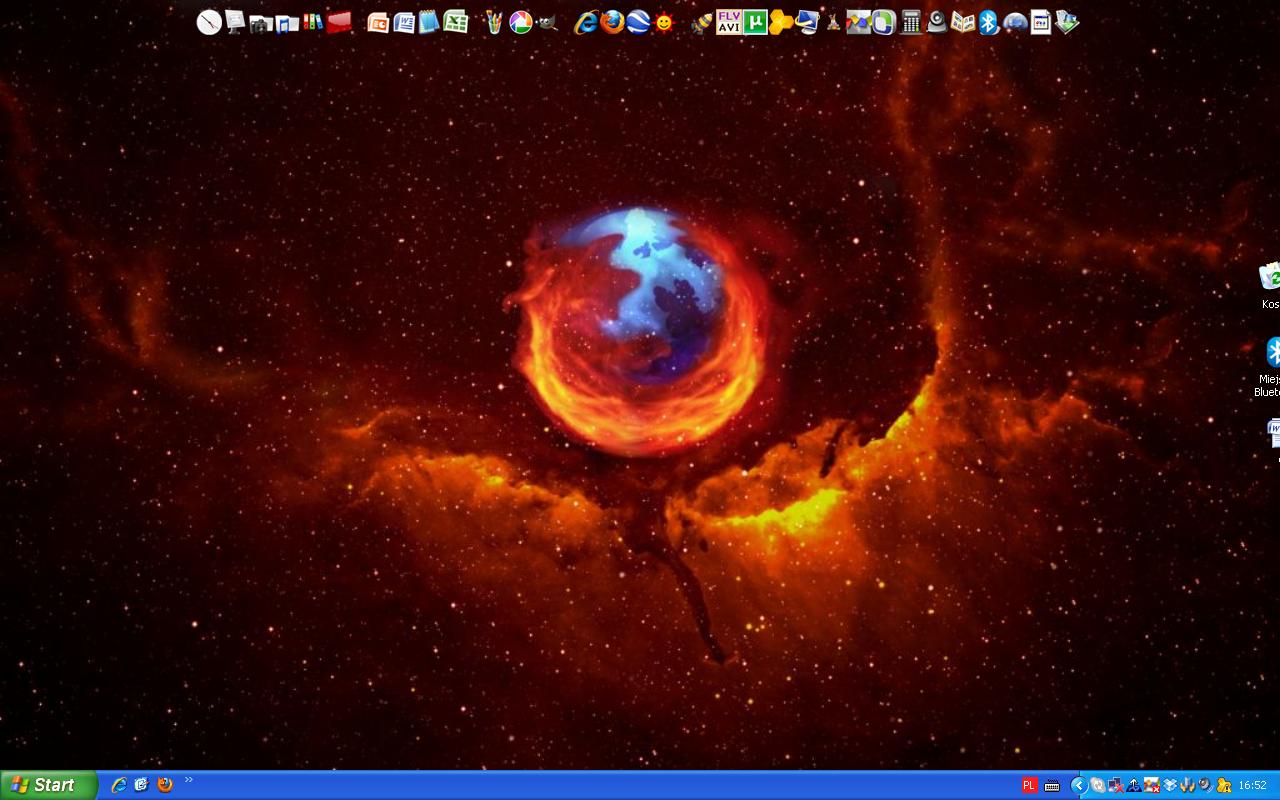The image size is (1280, 800).
Task: Click the yellow figure warning tray icon
Action: tap(1224, 786)
